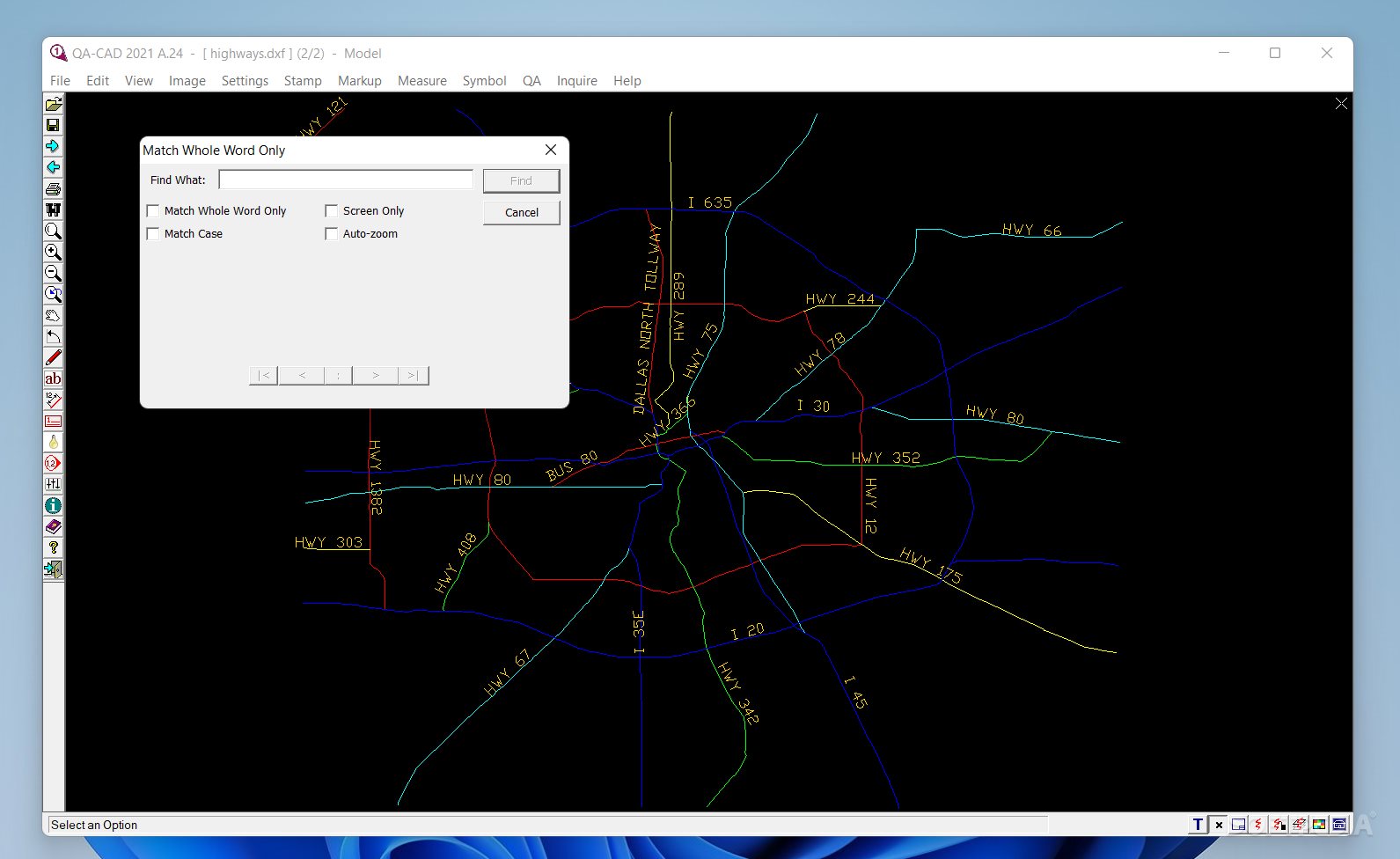Click the Cancel button in dialog
This screenshot has width=1400, height=859.
click(x=521, y=212)
